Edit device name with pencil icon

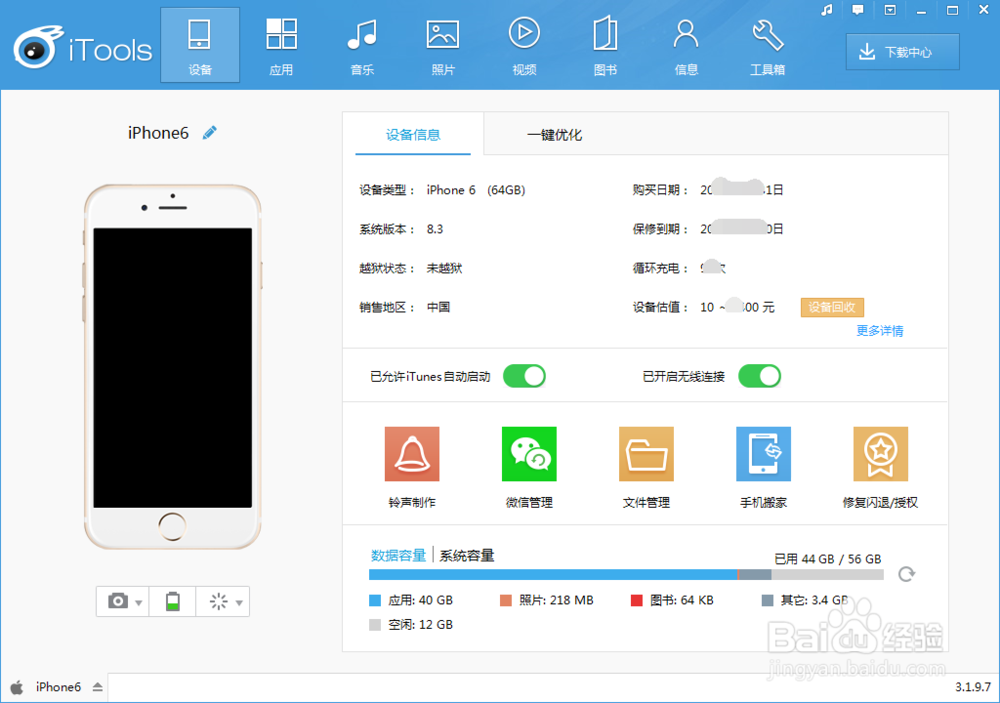[209, 133]
